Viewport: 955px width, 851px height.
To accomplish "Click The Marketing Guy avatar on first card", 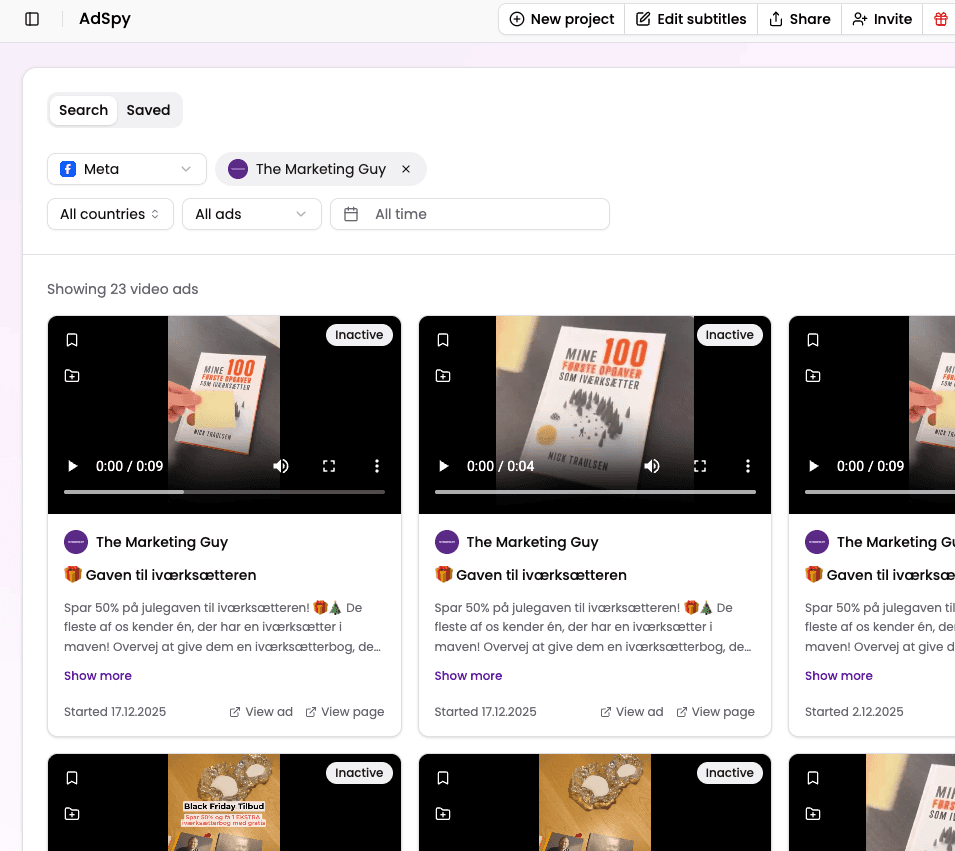I will (76, 542).
